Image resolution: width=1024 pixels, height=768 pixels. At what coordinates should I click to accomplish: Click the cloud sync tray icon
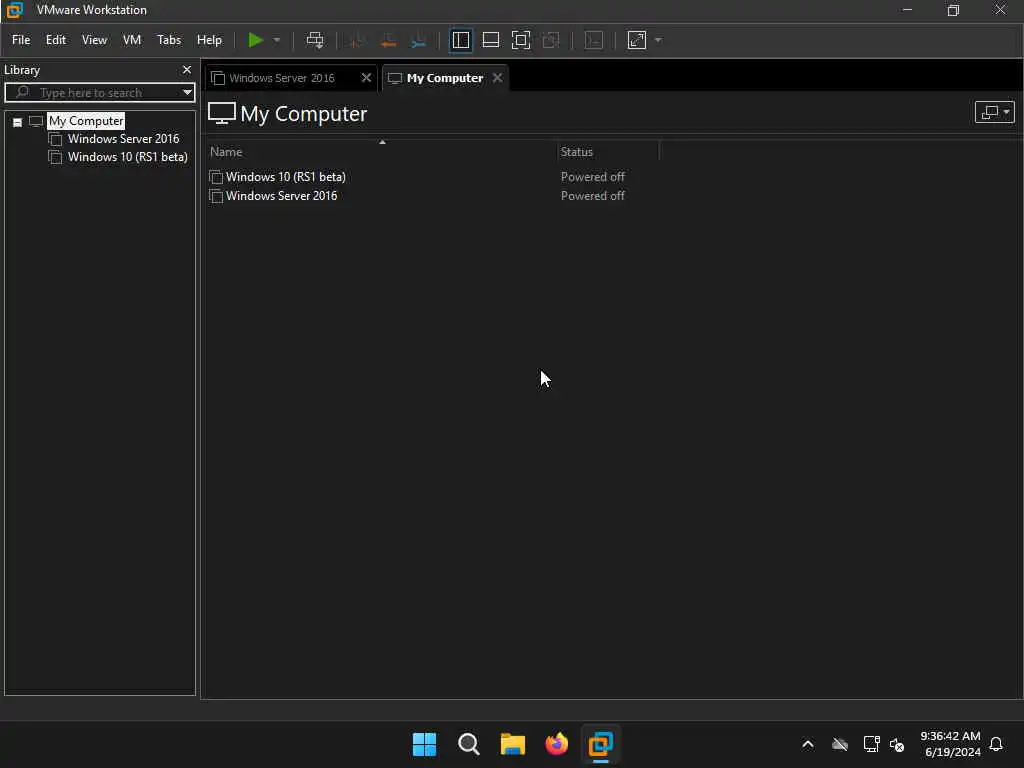pyautogui.click(x=840, y=744)
